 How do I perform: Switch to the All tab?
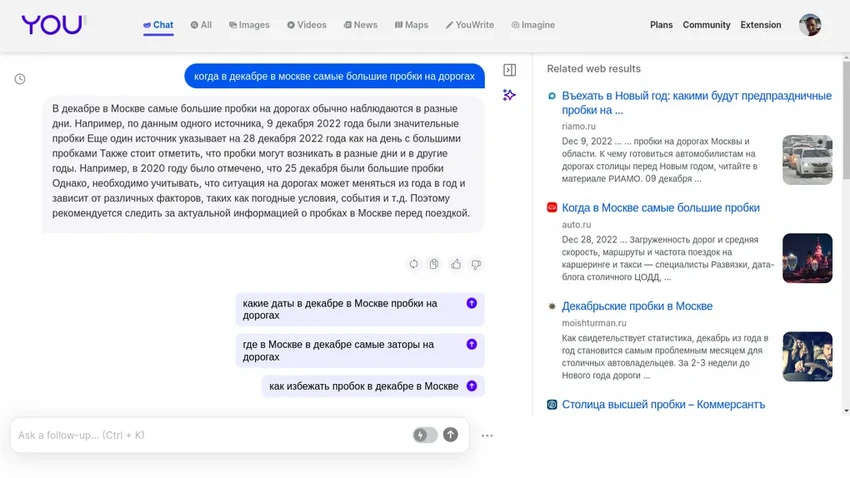point(201,25)
